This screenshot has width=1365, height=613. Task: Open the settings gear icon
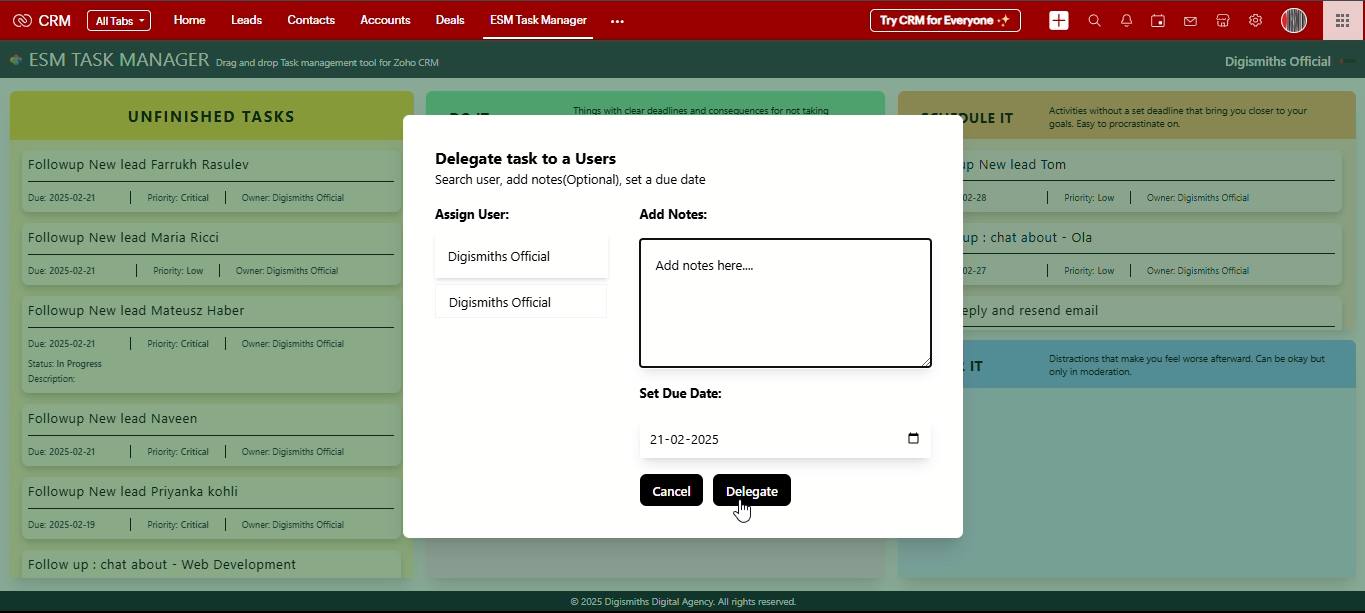1255,20
